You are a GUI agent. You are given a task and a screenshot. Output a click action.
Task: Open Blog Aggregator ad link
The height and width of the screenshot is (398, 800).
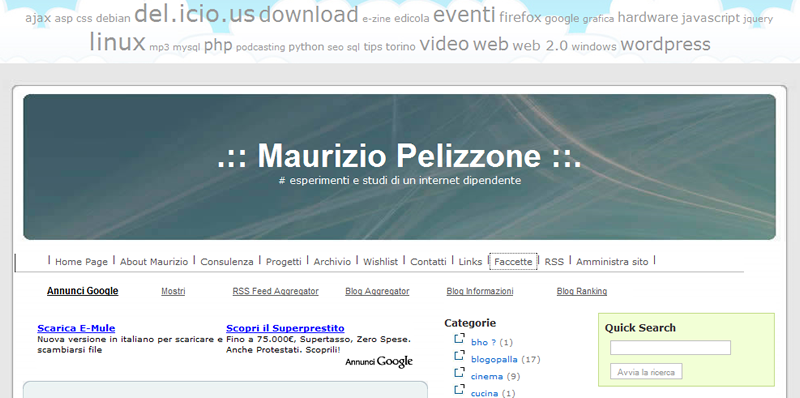(x=377, y=291)
